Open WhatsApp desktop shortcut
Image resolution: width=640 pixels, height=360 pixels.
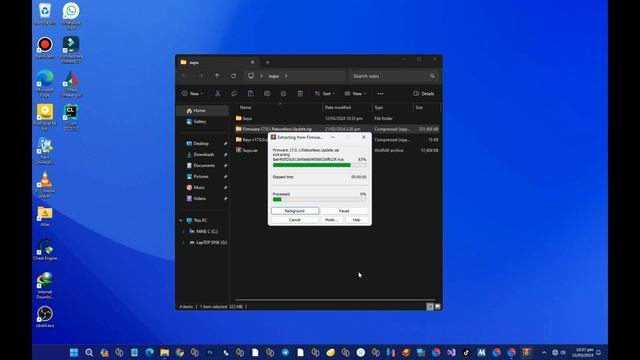[x=71, y=16]
